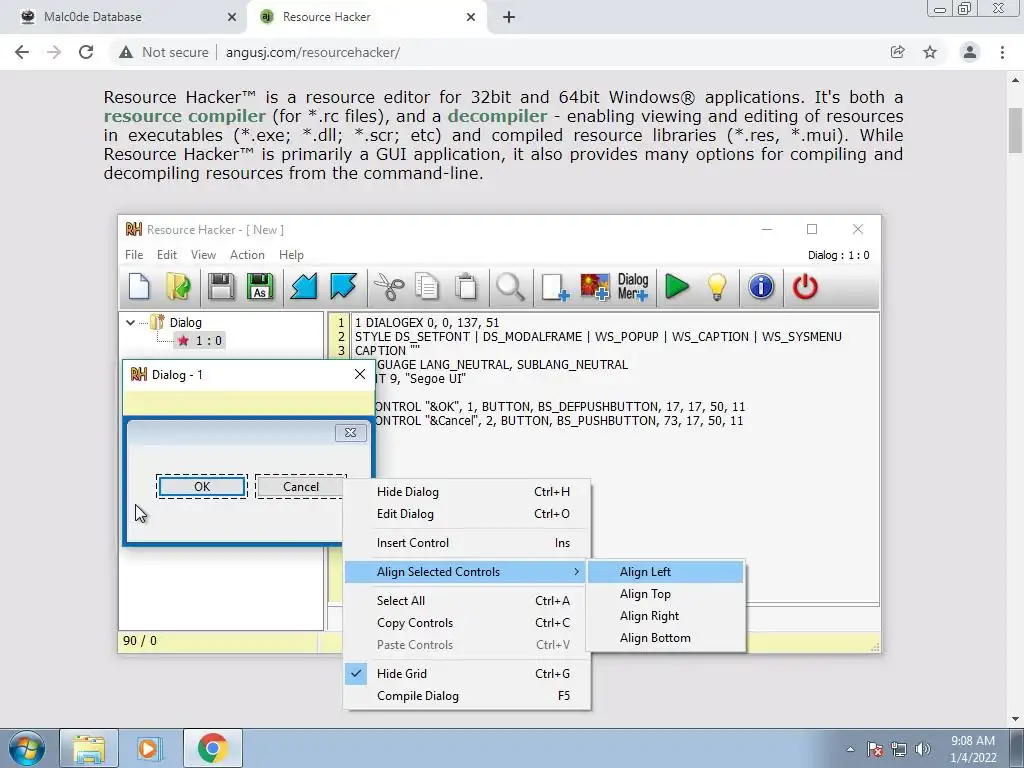The height and width of the screenshot is (768, 1024).
Task: Click the Add new resource page icon
Action: tap(555, 287)
